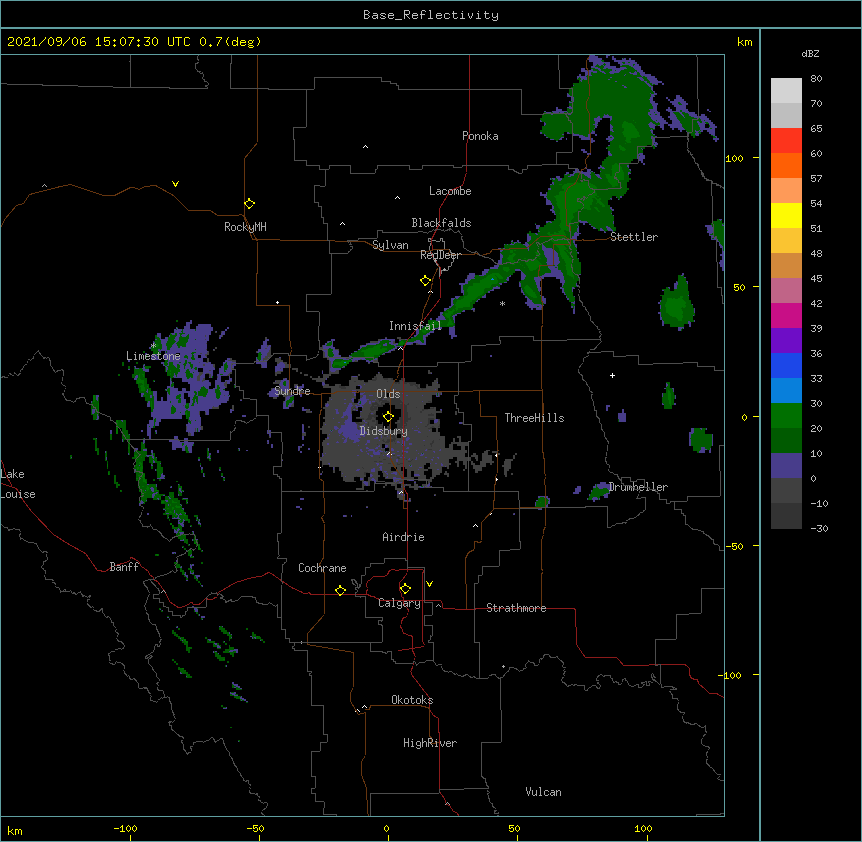
Task: Pick the slate purple 0-10 dBZ legend swatch
Action: (786, 466)
